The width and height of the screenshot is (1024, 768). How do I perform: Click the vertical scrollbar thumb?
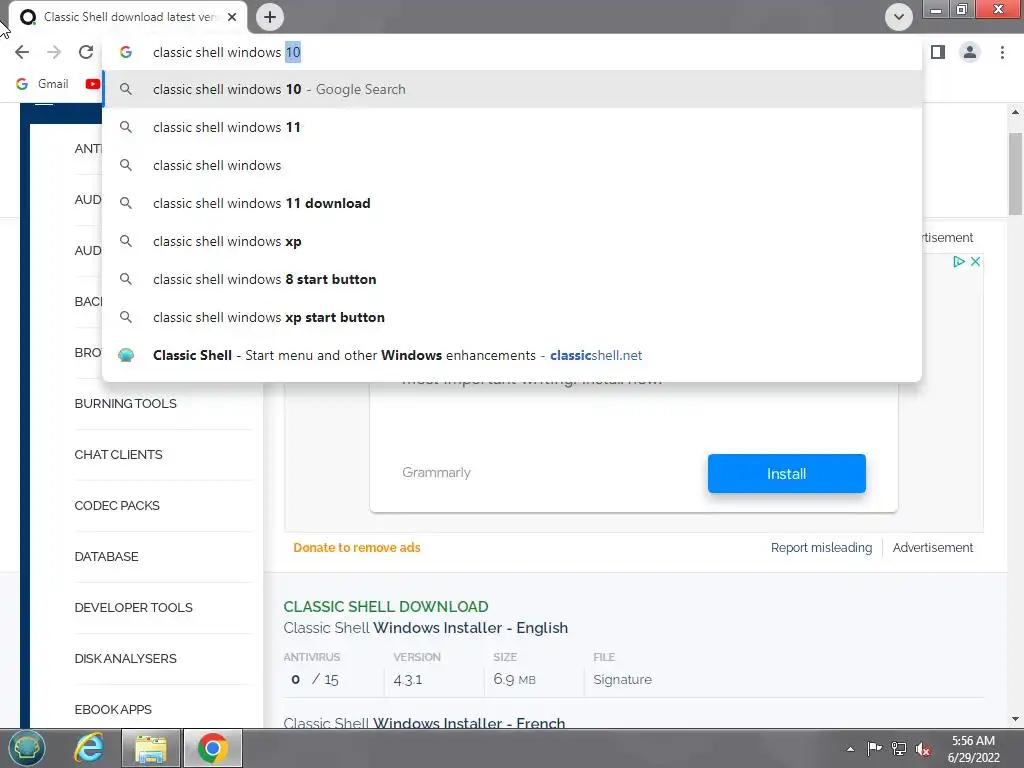pos(1015,174)
